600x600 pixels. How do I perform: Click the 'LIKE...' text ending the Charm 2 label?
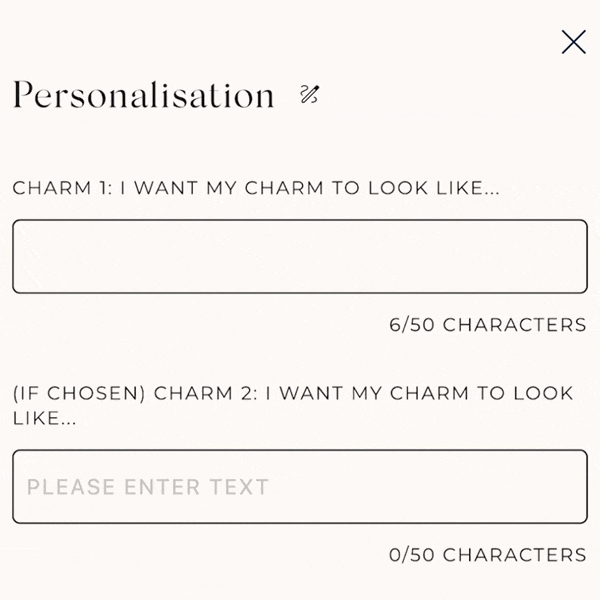(x=45, y=418)
